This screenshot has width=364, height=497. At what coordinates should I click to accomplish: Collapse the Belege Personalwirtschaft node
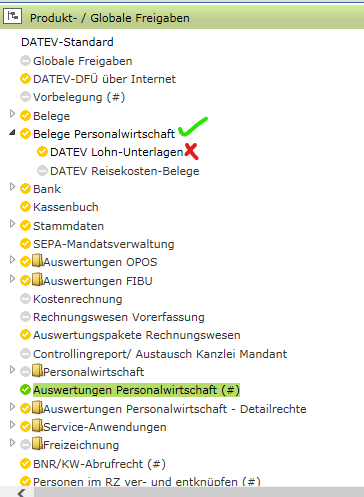click(x=12, y=133)
